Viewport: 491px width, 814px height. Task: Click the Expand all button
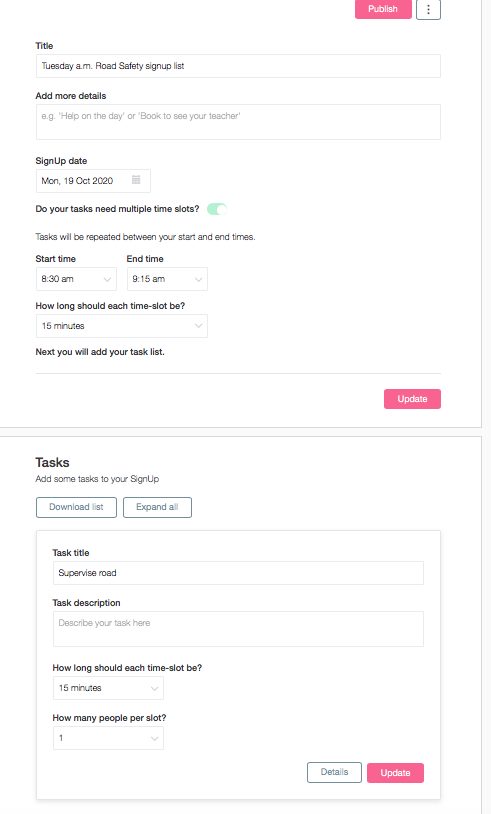pos(157,507)
